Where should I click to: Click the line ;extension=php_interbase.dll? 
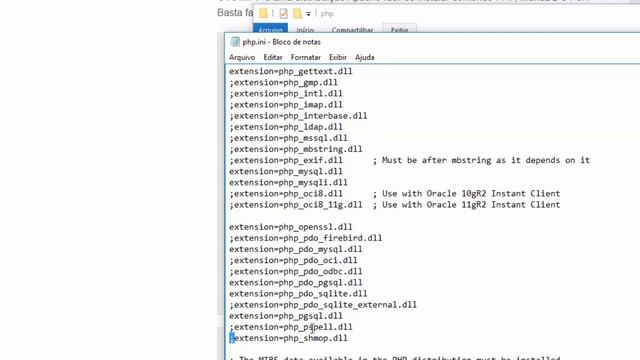(x=298, y=116)
